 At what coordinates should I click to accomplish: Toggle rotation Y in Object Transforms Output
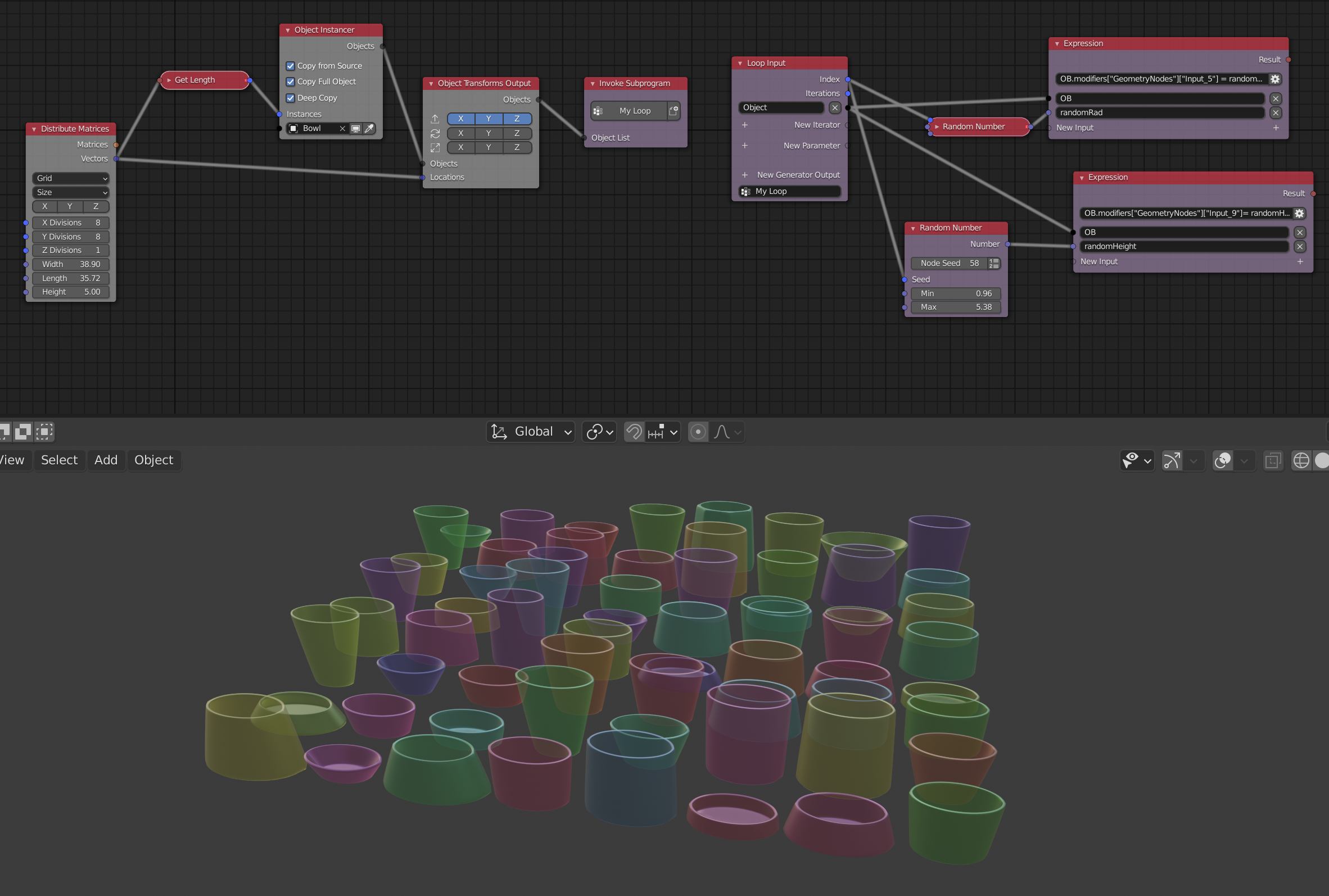[489, 133]
